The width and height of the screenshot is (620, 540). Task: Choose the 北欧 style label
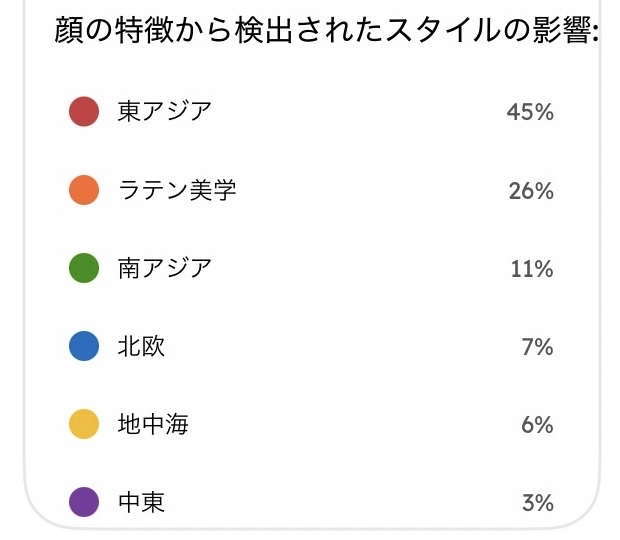(x=141, y=346)
